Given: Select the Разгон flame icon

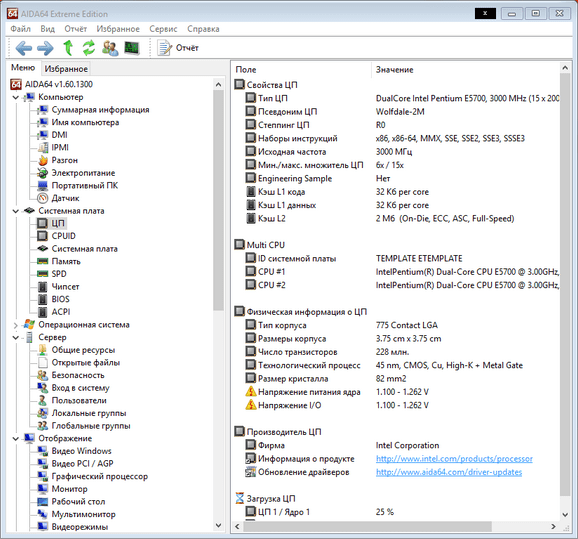Looking at the screenshot, I should (43, 160).
